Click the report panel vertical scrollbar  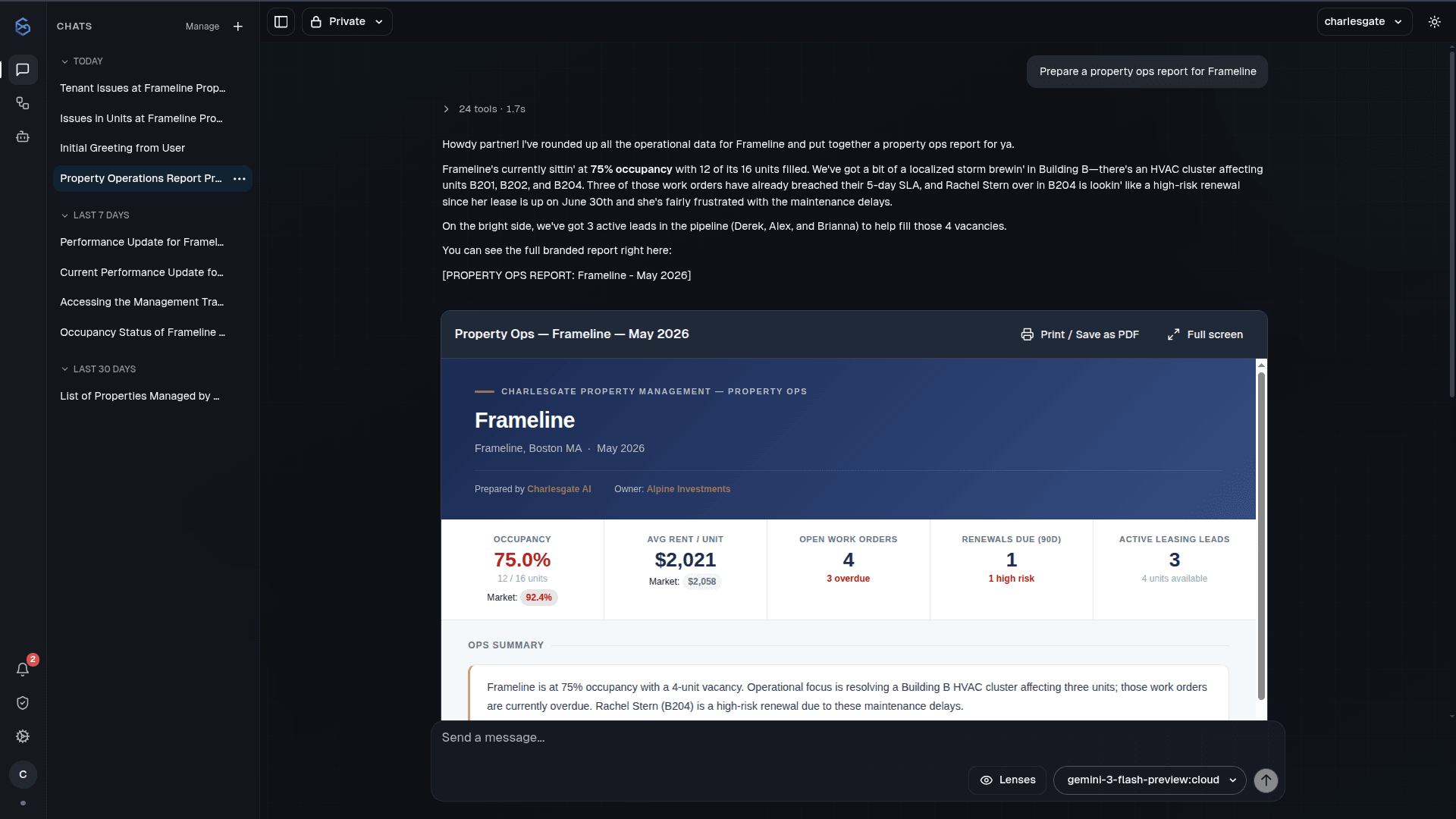(x=1261, y=535)
